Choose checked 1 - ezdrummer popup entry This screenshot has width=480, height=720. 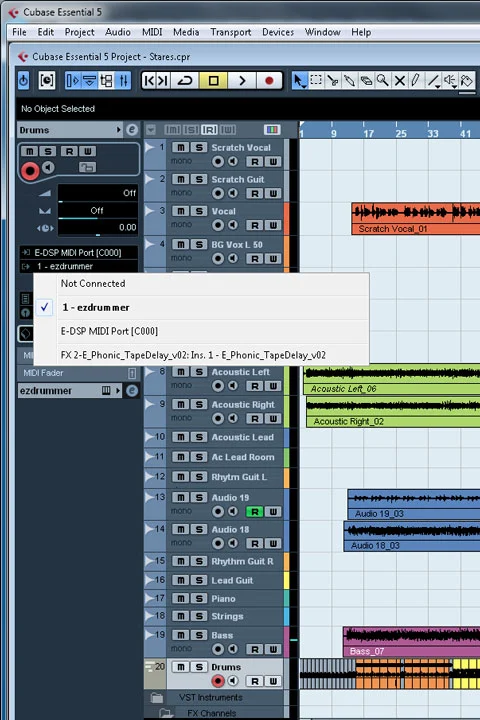201,307
